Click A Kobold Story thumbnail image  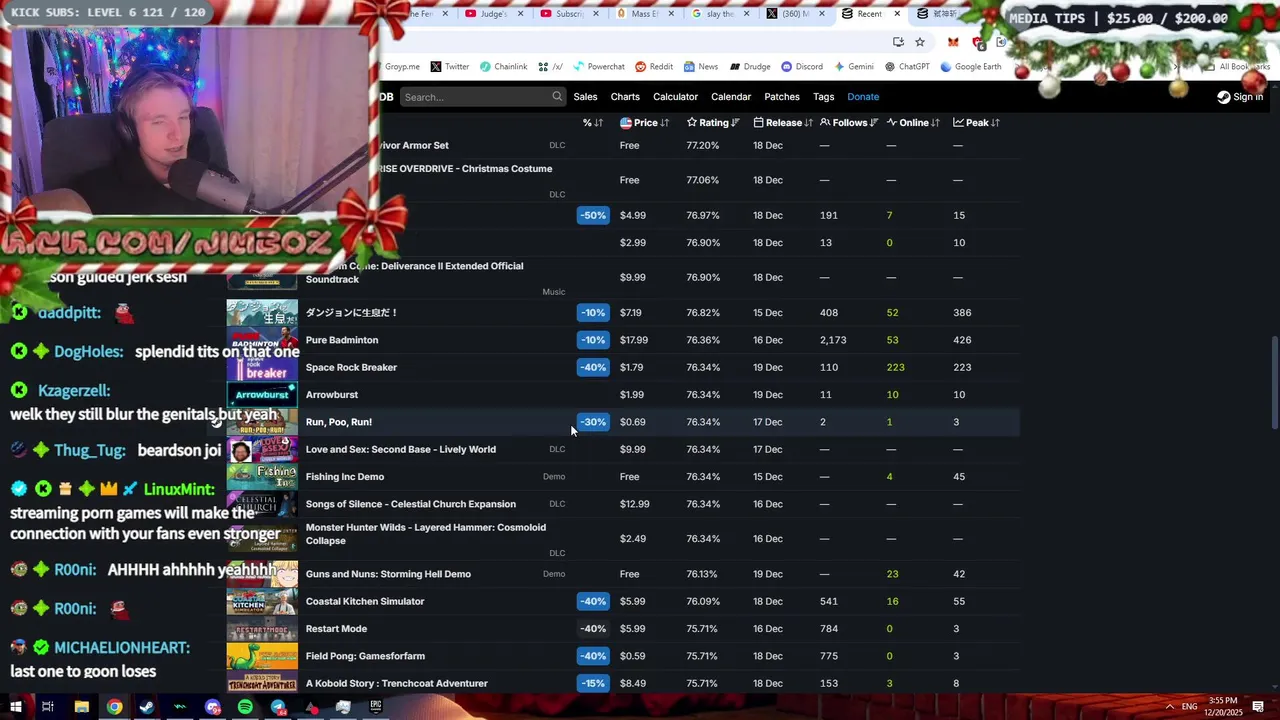262,684
